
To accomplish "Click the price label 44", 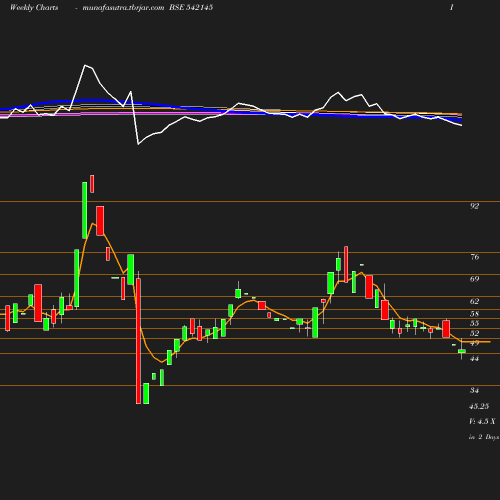I will click(475, 359).
